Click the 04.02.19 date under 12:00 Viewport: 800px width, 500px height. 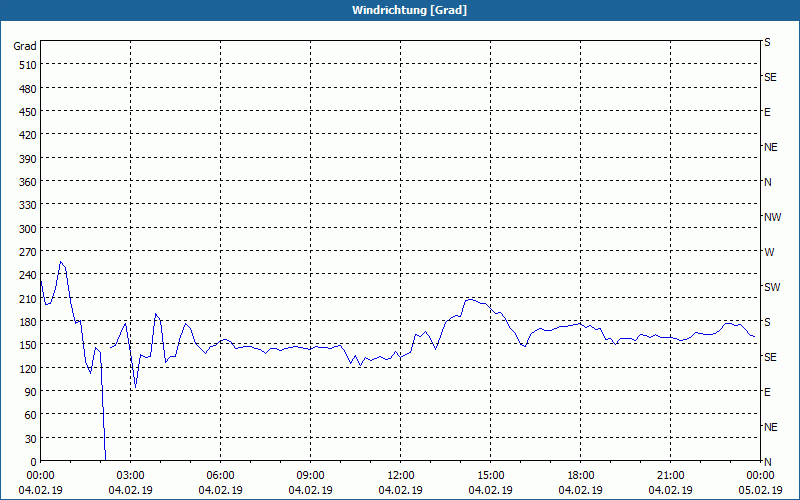[401, 490]
